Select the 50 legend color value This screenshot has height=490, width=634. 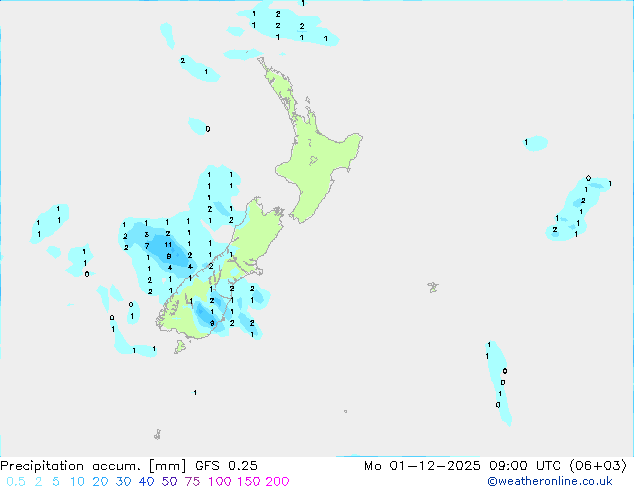169,482
